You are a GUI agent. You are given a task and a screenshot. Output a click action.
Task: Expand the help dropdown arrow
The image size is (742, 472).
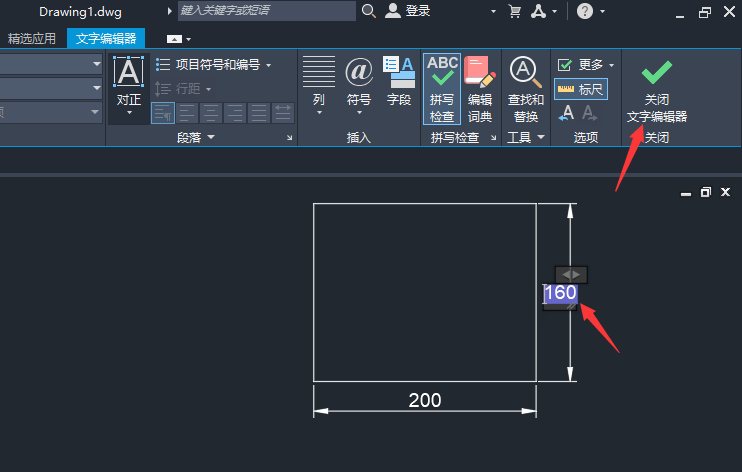[602, 11]
